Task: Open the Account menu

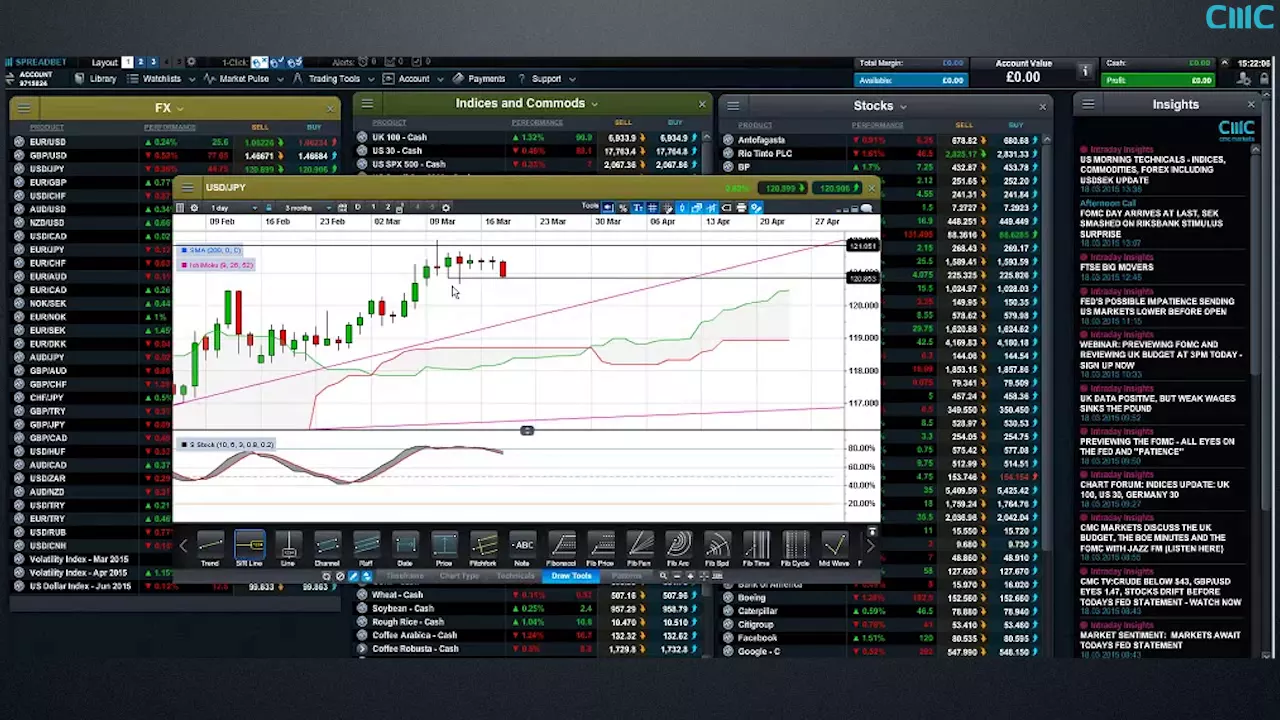Action: (414, 79)
